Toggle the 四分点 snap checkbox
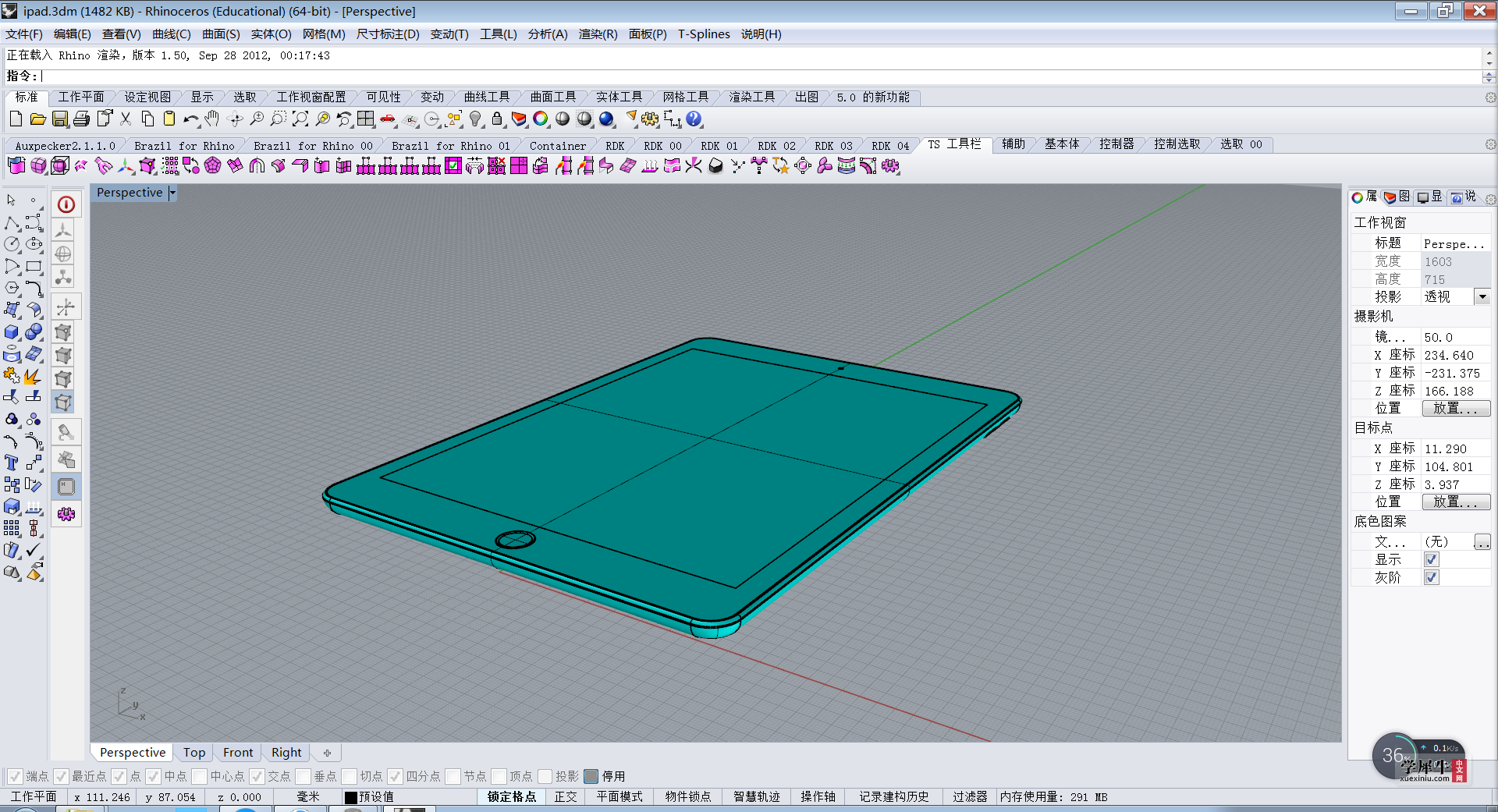 (395, 776)
